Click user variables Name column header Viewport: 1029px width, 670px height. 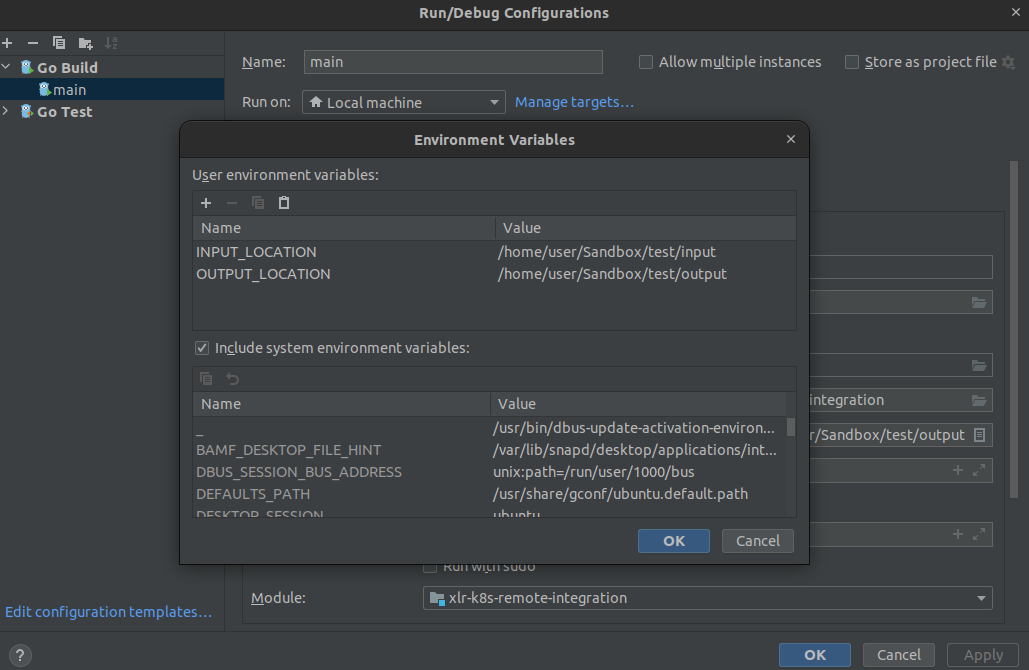coord(344,228)
